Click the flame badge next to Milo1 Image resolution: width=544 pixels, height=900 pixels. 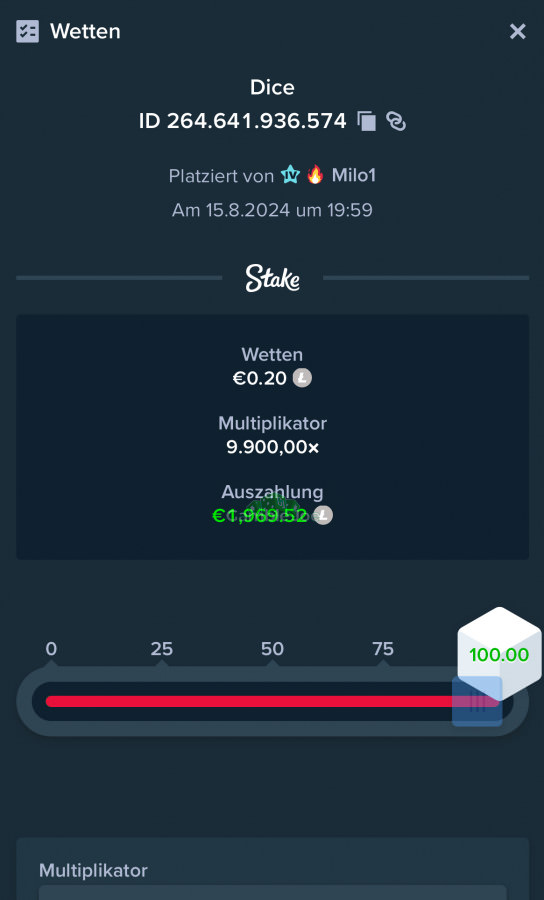tap(315, 174)
